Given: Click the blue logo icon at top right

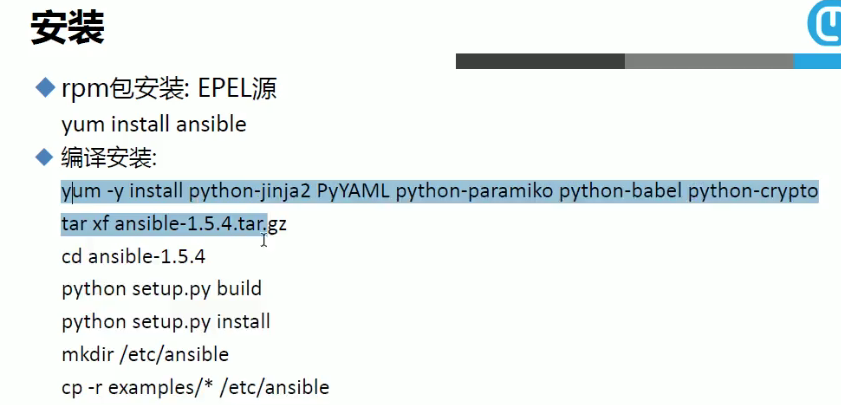Looking at the screenshot, I should [x=825, y=25].
